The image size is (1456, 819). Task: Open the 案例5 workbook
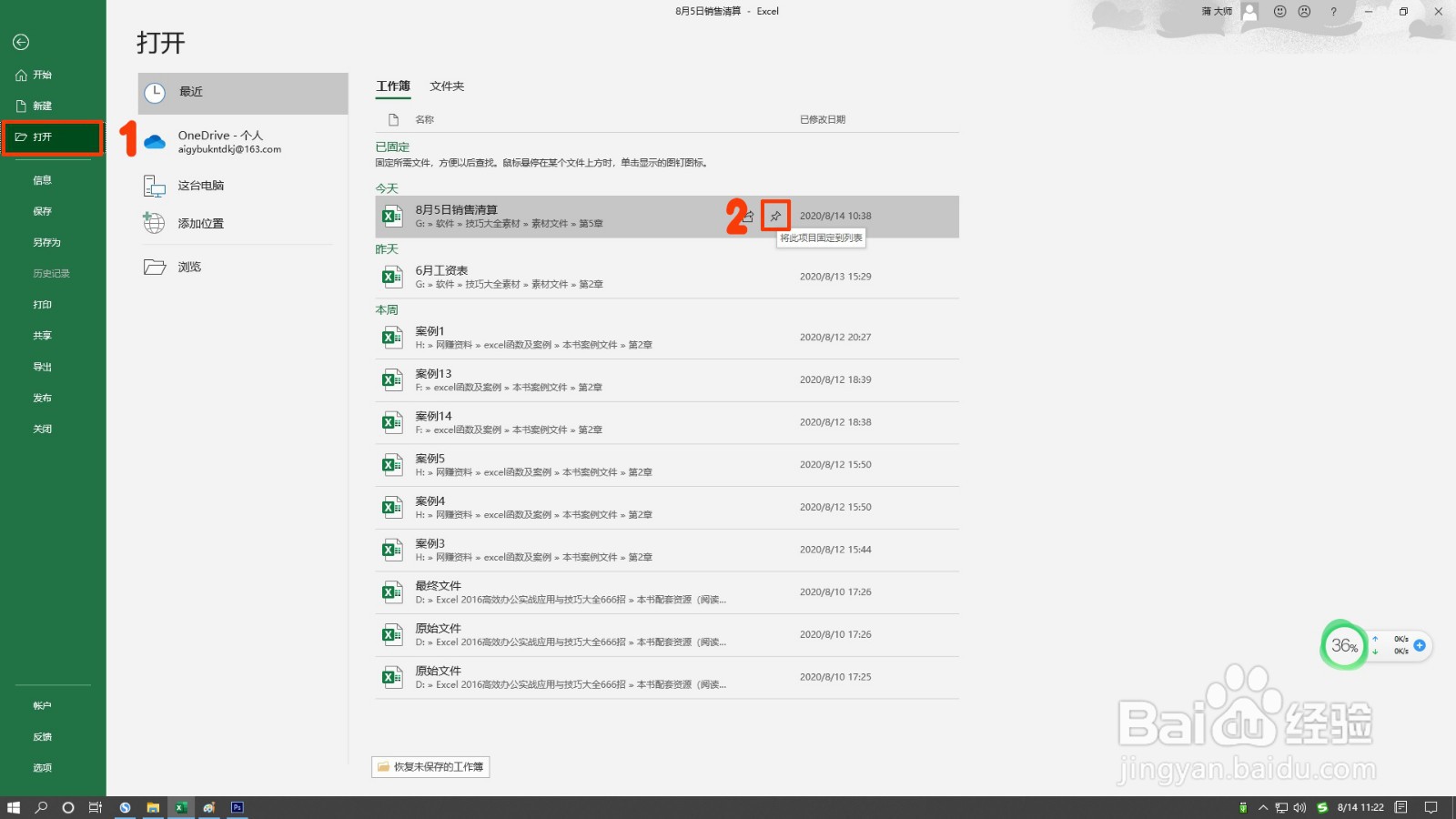(667, 465)
